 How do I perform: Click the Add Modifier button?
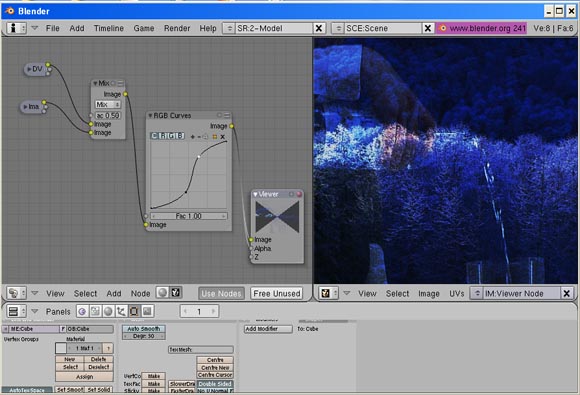tap(268, 329)
